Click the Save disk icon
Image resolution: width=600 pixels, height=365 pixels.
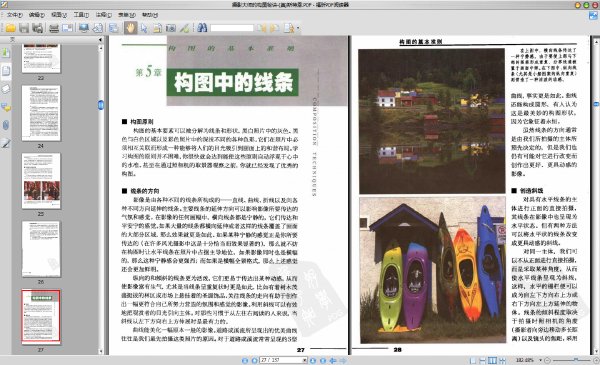[24, 28]
